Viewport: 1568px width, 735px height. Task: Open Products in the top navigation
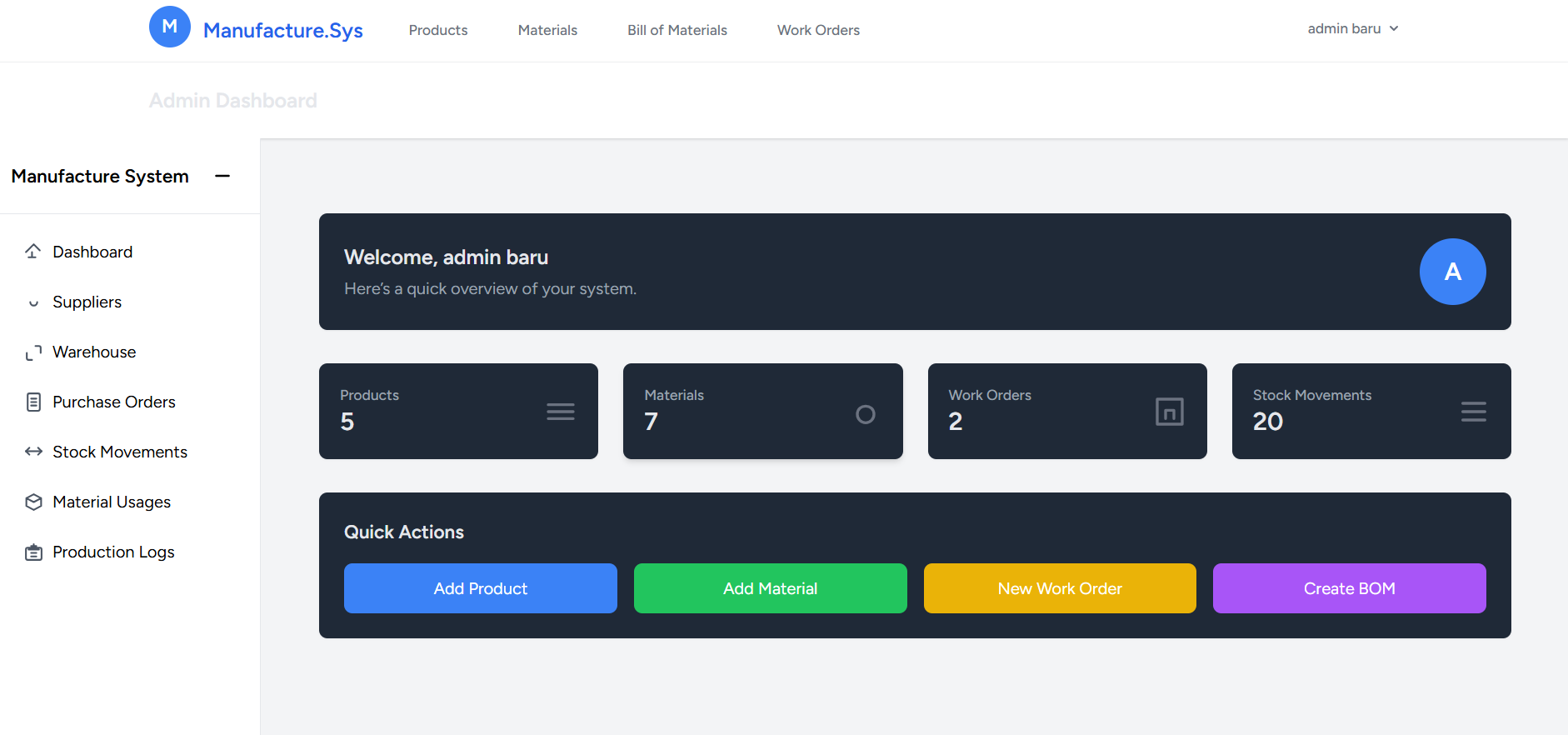[x=438, y=30]
